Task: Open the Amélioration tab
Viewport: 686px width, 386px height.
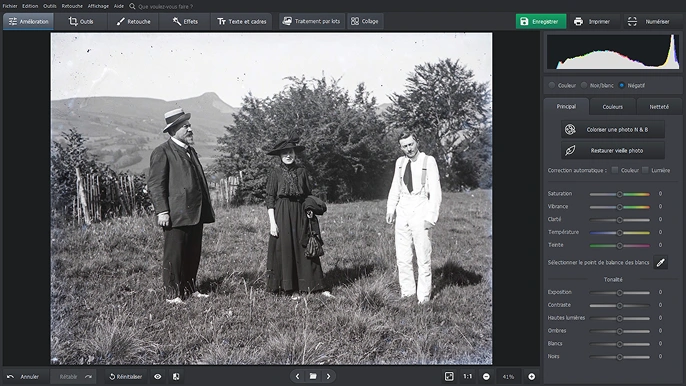Action: tap(28, 21)
